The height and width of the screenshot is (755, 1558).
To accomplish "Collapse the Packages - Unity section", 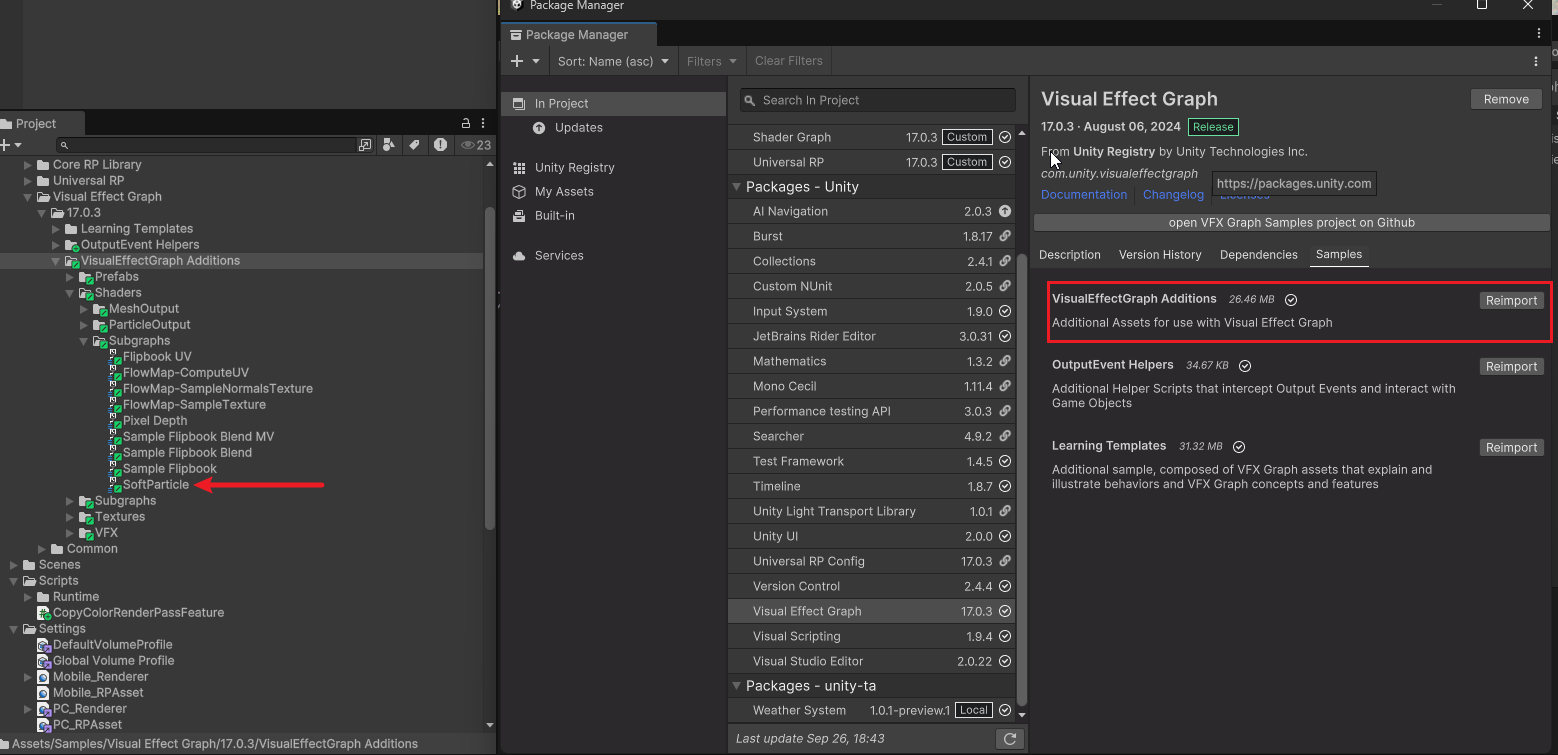I will (x=737, y=187).
